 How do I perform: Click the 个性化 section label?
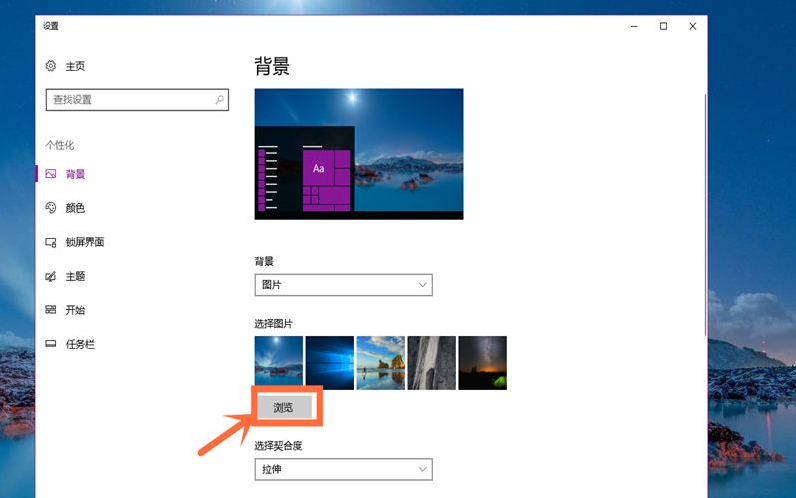click(x=60, y=145)
